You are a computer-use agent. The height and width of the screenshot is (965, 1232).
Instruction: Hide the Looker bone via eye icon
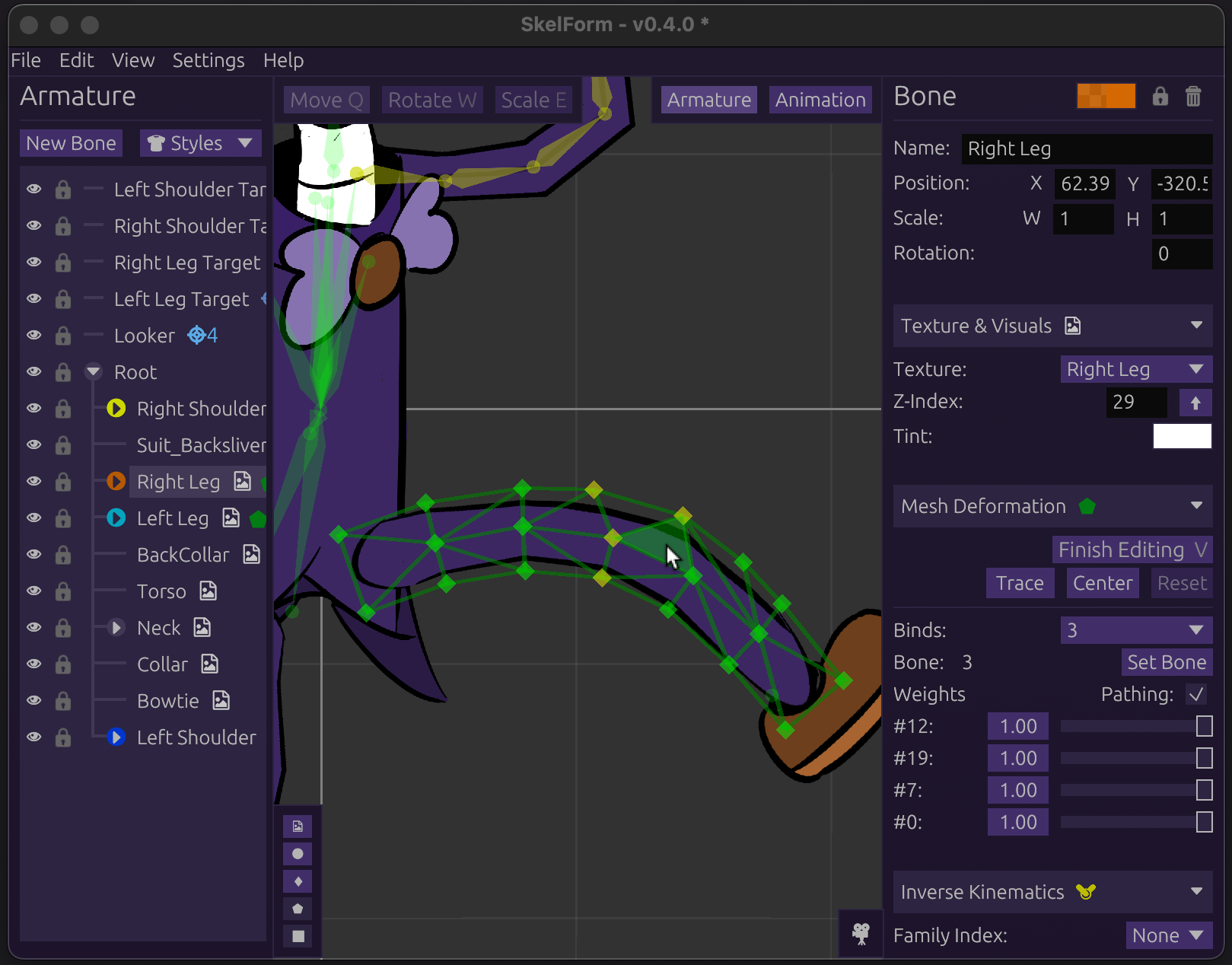point(33,335)
